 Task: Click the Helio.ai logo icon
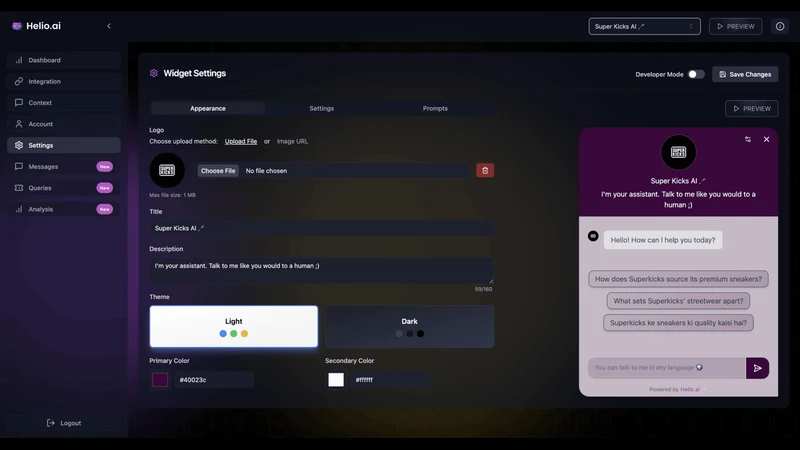(x=17, y=26)
